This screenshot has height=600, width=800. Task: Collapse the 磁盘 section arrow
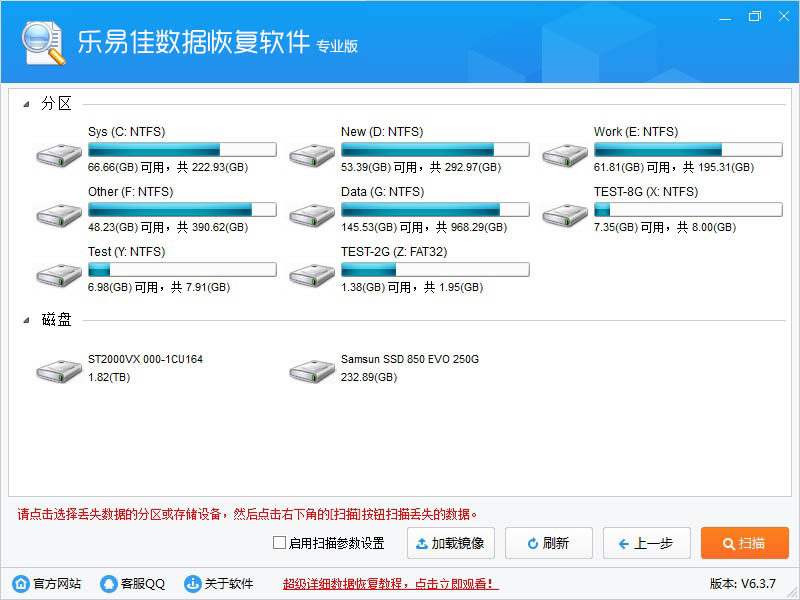click(x=25, y=321)
